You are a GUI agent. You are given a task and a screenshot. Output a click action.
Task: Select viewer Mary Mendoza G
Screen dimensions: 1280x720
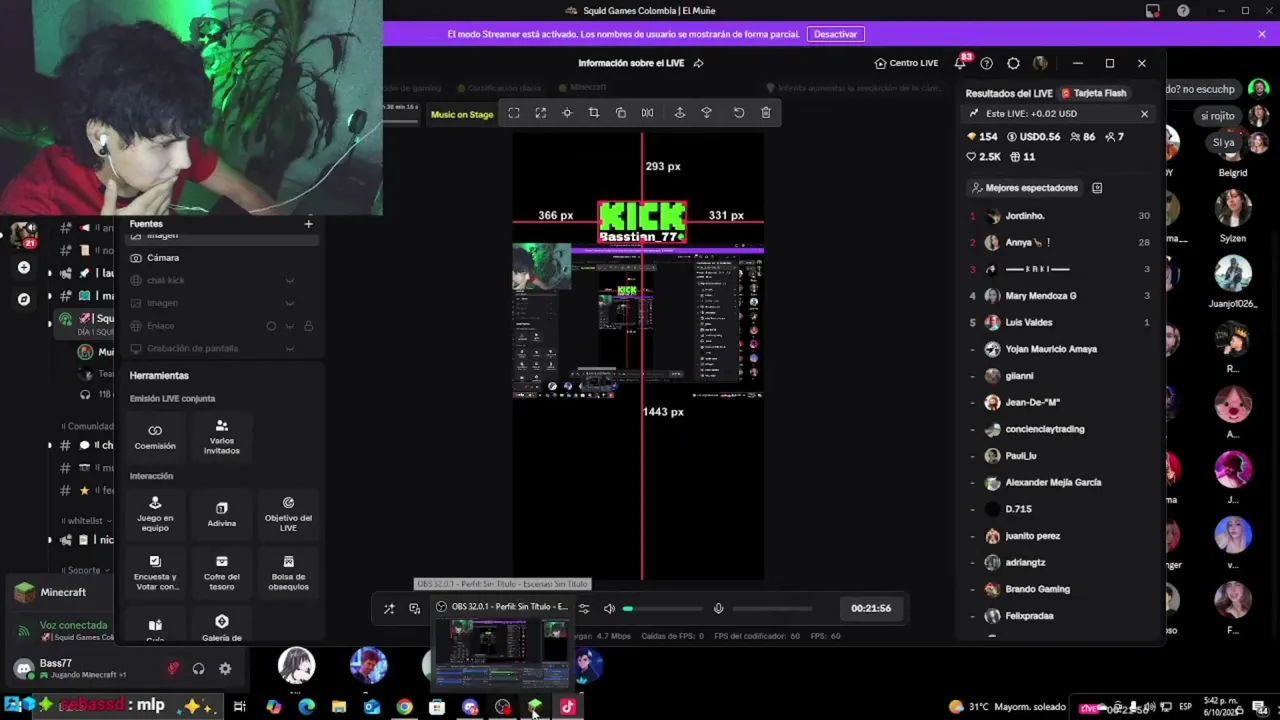pyautogui.click(x=1059, y=296)
